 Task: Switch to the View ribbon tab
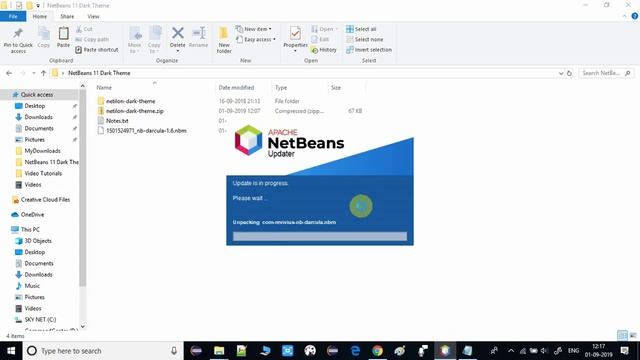pos(93,16)
